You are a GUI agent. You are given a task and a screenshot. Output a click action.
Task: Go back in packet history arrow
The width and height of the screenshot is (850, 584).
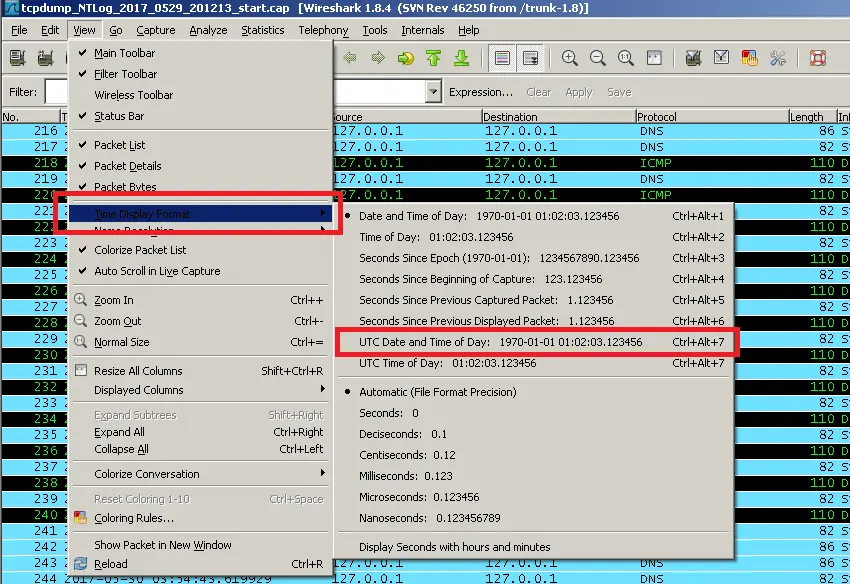[x=350, y=57]
